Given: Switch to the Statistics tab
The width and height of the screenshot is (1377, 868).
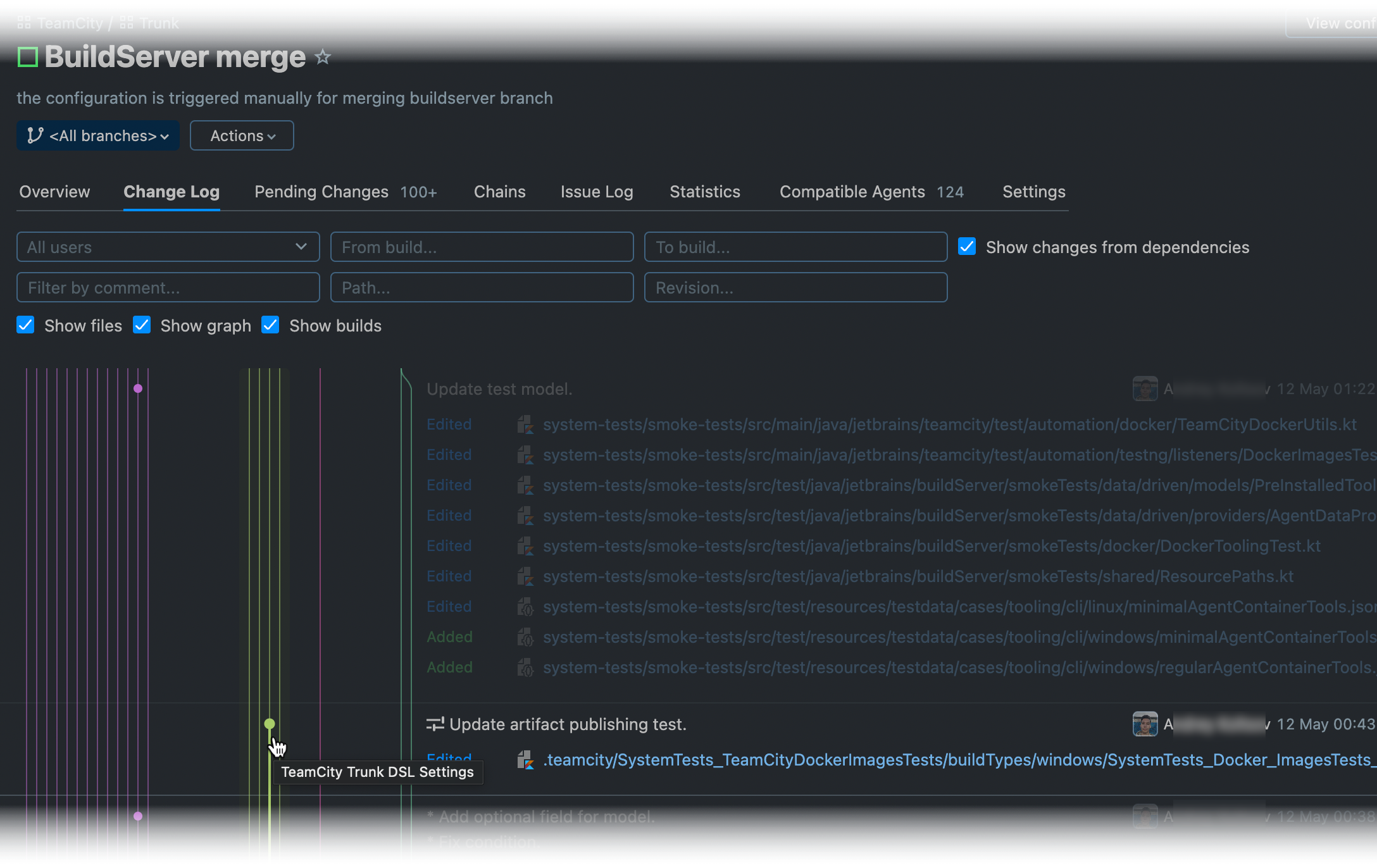Looking at the screenshot, I should click(x=704, y=192).
